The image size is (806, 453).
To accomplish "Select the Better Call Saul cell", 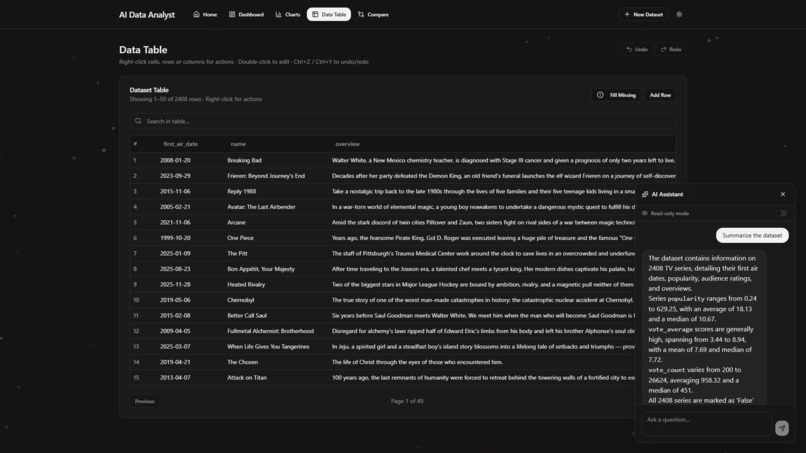I will pyautogui.click(x=247, y=315).
